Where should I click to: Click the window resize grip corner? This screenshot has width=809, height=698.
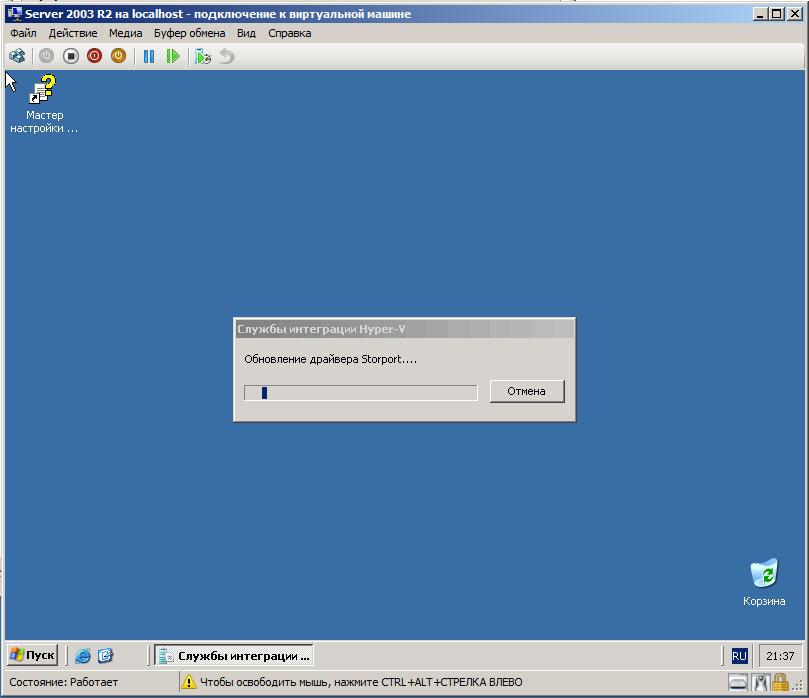pos(798,685)
